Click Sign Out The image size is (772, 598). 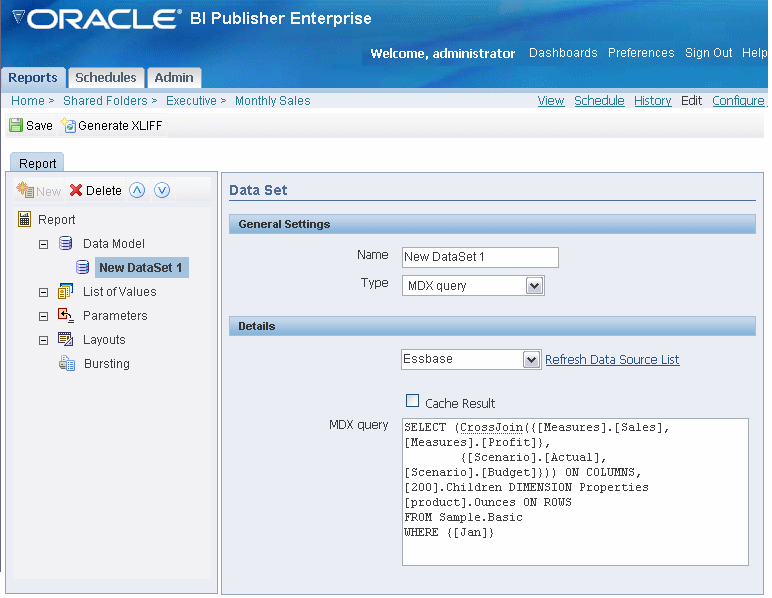[x=708, y=53]
